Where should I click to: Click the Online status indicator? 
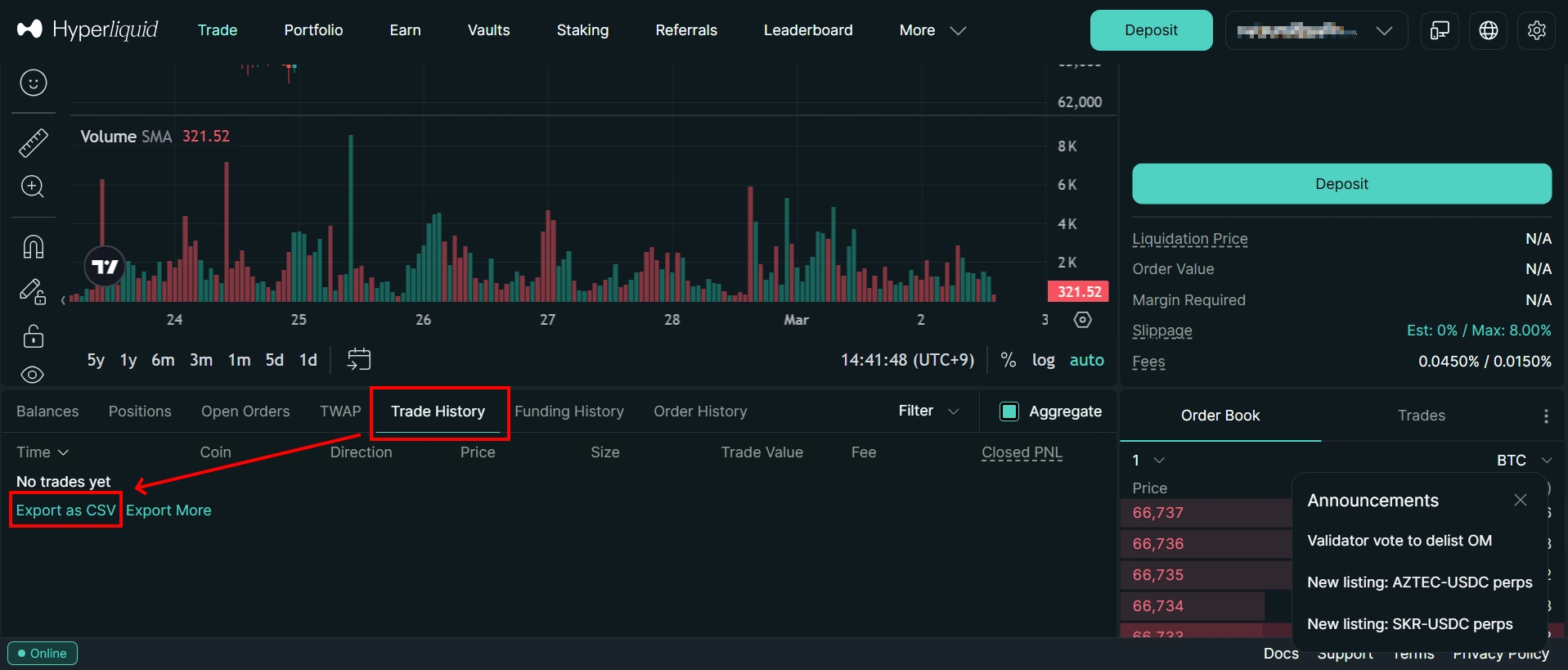point(43,654)
